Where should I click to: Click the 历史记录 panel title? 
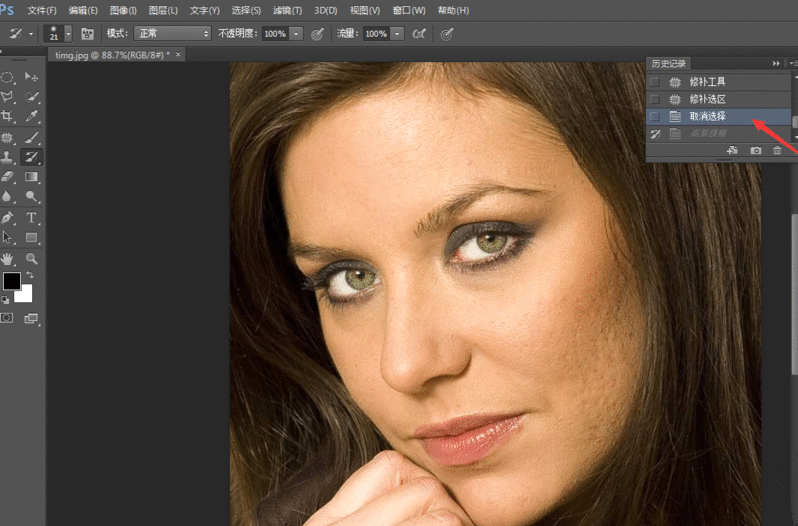667,63
